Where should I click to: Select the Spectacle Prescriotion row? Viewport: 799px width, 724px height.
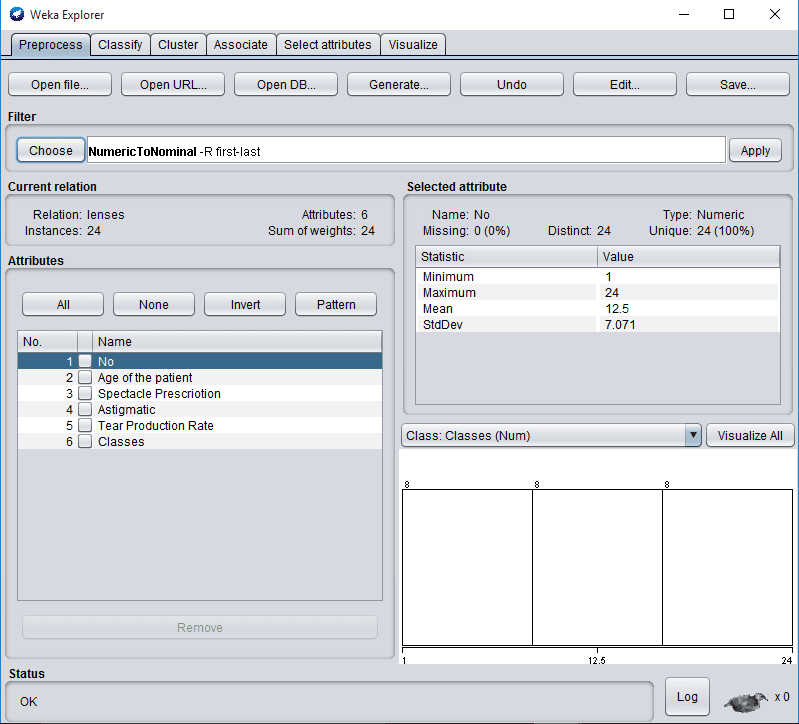coord(200,393)
